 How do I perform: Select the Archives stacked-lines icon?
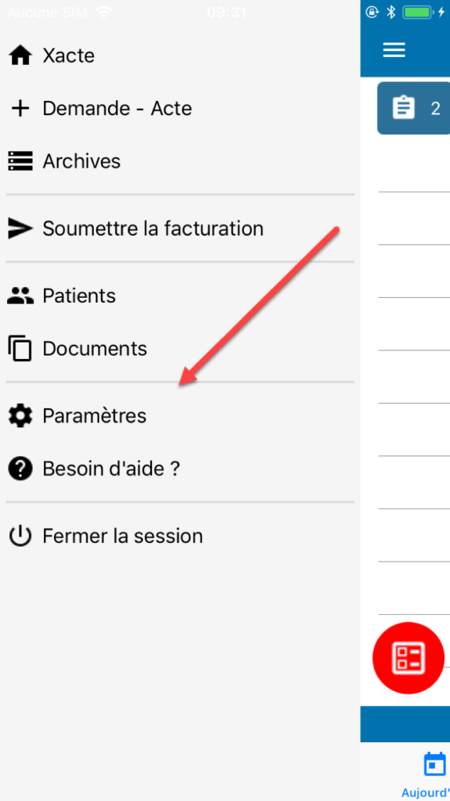coord(20,161)
